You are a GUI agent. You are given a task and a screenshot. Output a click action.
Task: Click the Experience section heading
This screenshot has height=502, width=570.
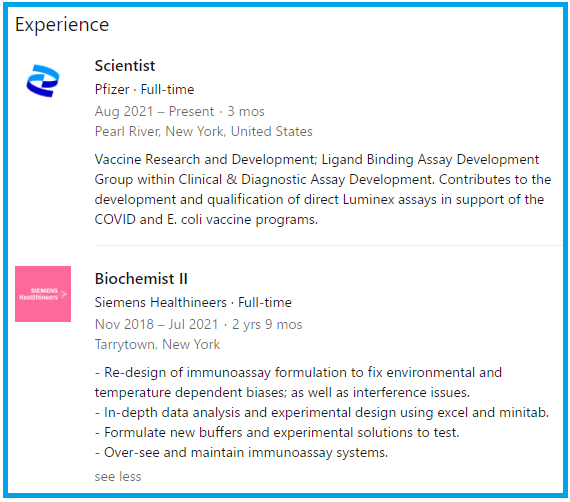[x=62, y=25]
